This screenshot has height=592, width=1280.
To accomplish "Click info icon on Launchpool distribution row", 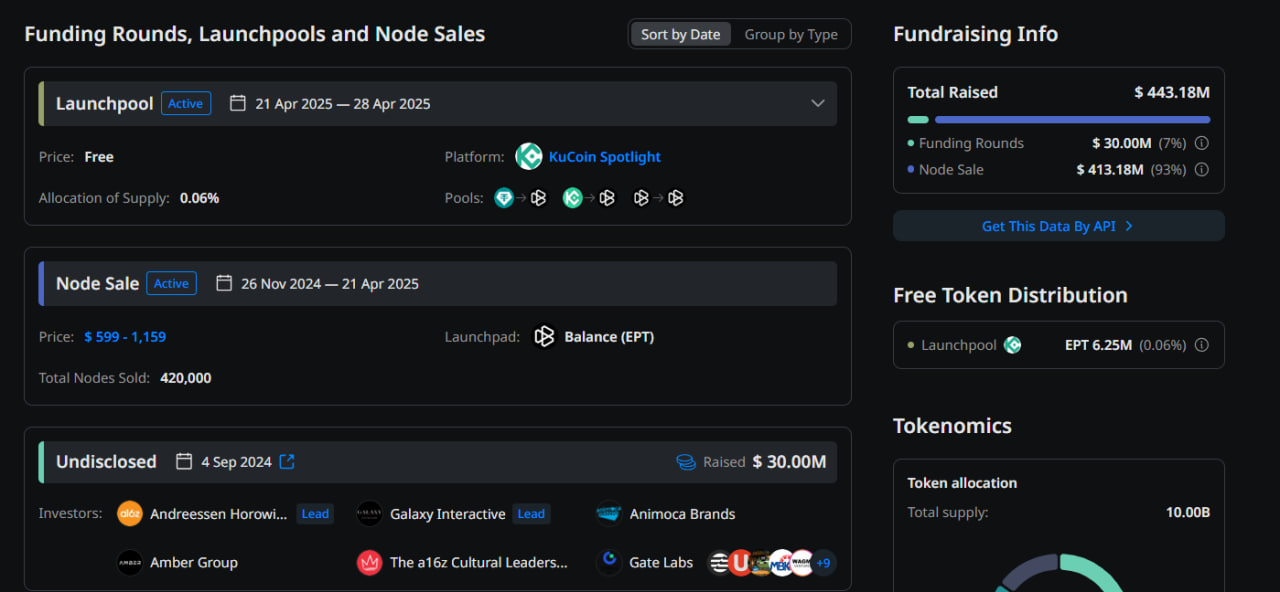I will pyautogui.click(x=1202, y=345).
